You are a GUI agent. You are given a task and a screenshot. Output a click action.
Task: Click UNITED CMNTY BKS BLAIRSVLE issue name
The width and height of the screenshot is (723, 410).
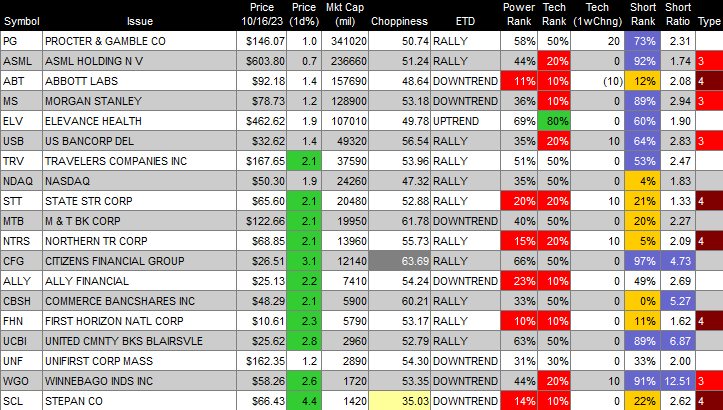pyautogui.click(x=124, y=341)
